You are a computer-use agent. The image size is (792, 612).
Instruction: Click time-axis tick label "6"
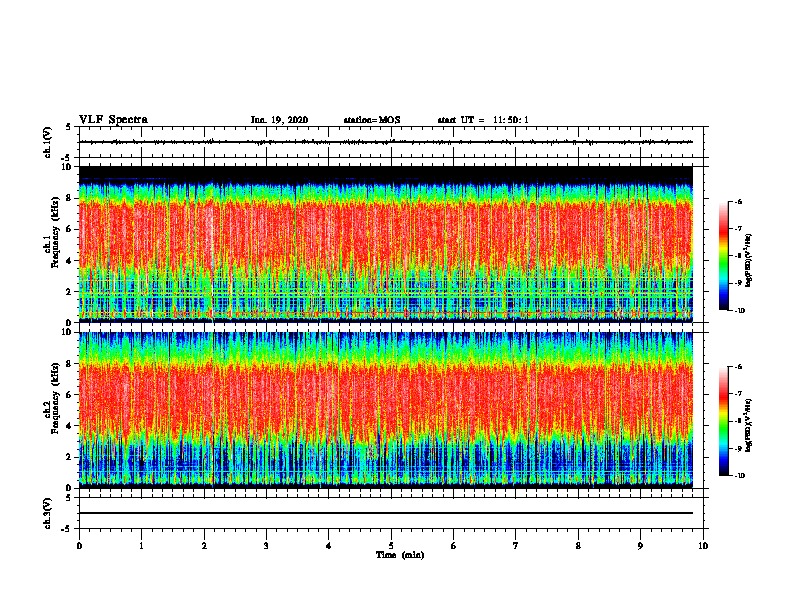click(x=453, y=546)
